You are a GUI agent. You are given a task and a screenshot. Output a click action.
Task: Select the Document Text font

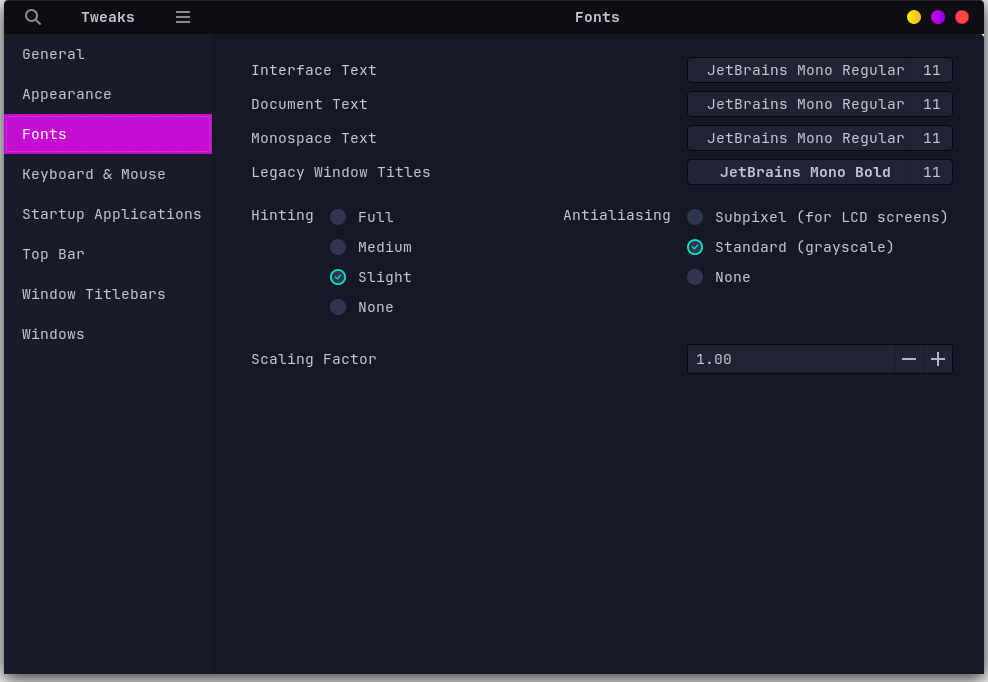tap(819, 104)
